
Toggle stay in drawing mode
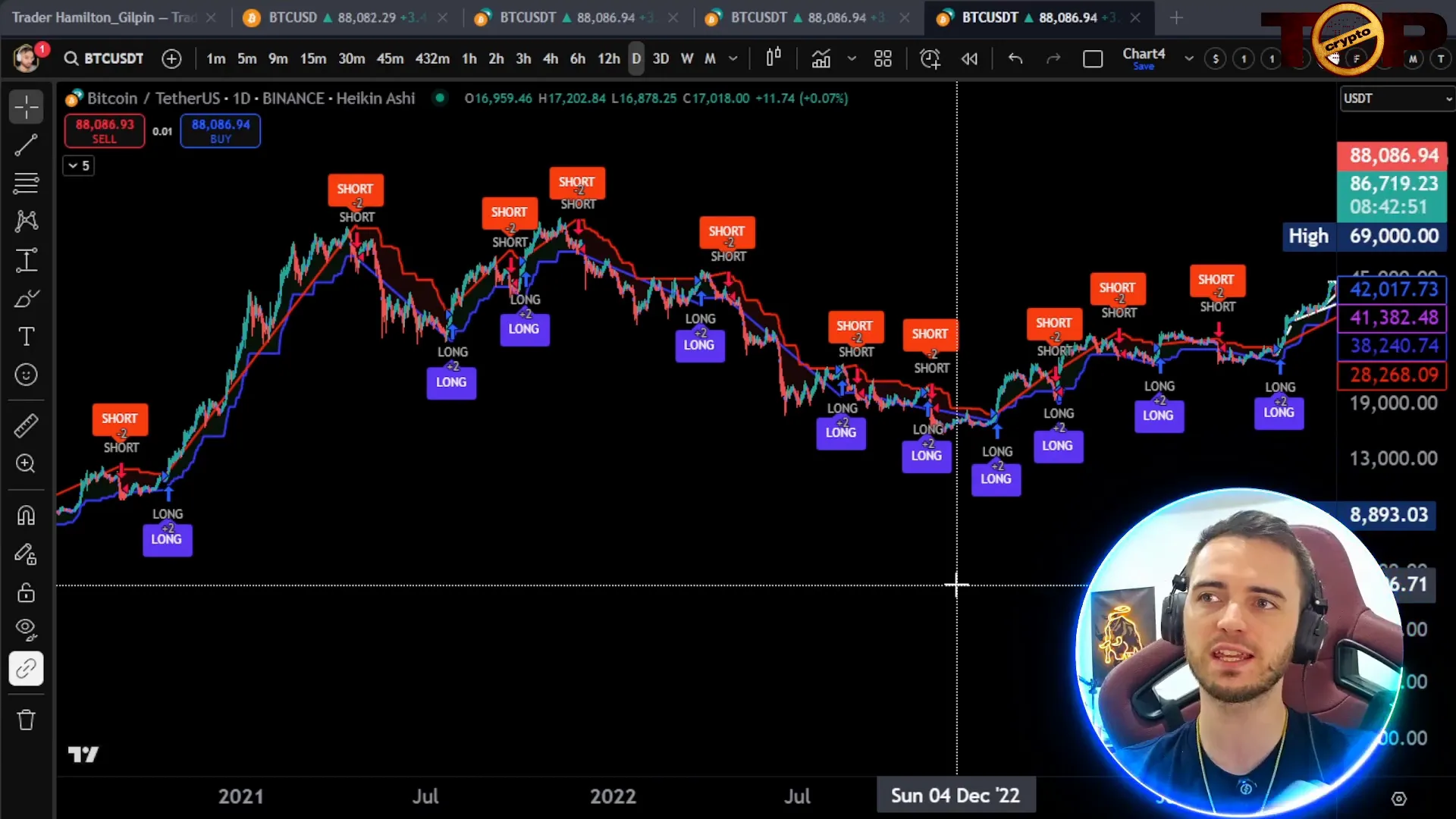tap(26, 554)
